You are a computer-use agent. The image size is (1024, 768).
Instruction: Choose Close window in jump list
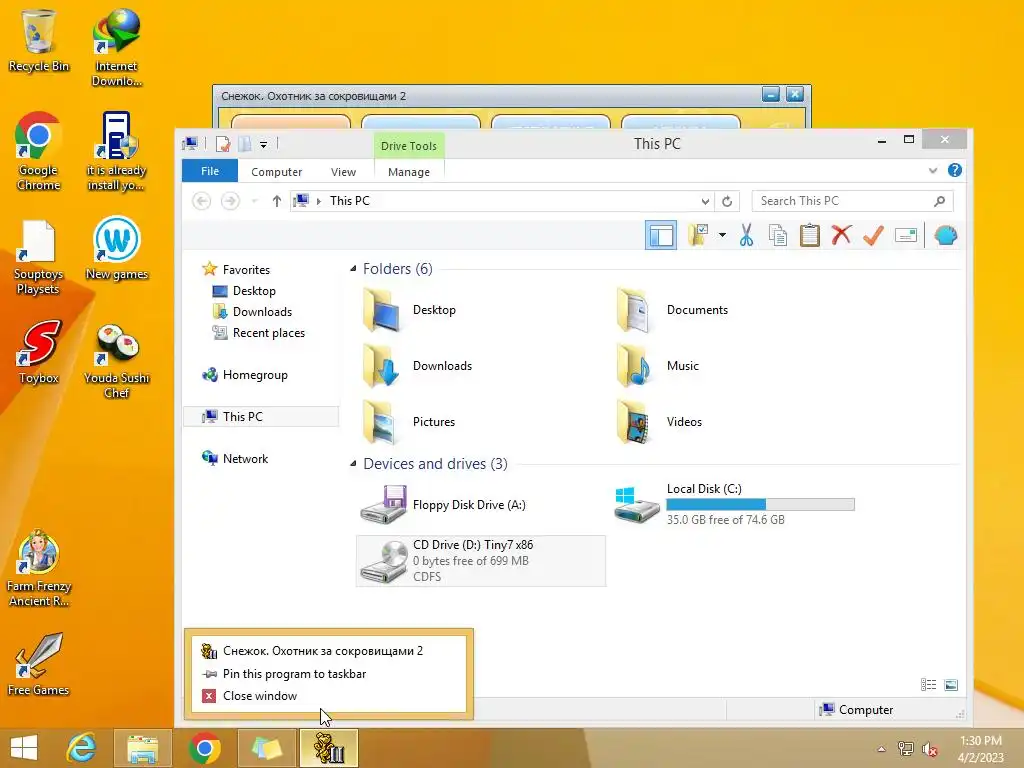tap(260, 696)
